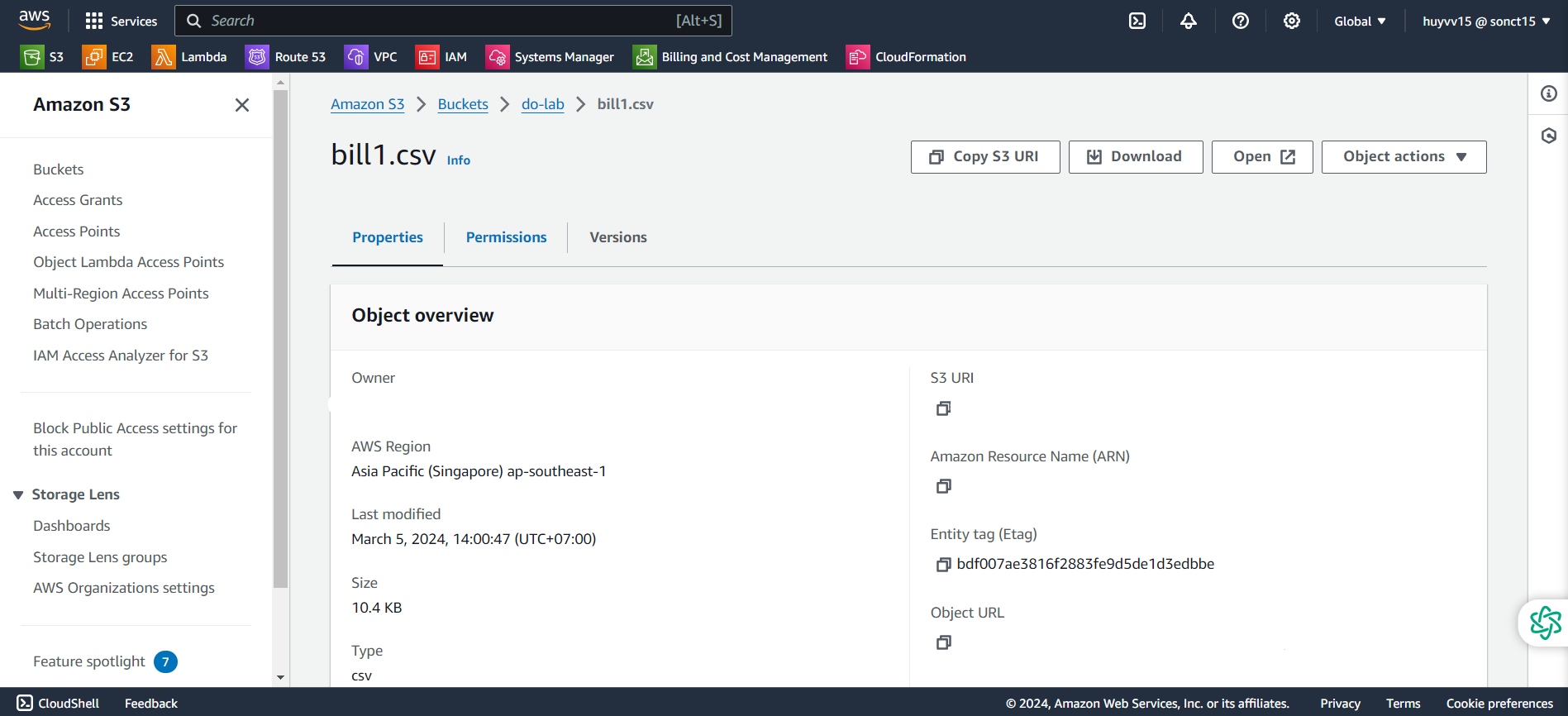This screenshot has width=1568, height=716.
Task: Open Storage Lens groups
Action: pos(100,557)
